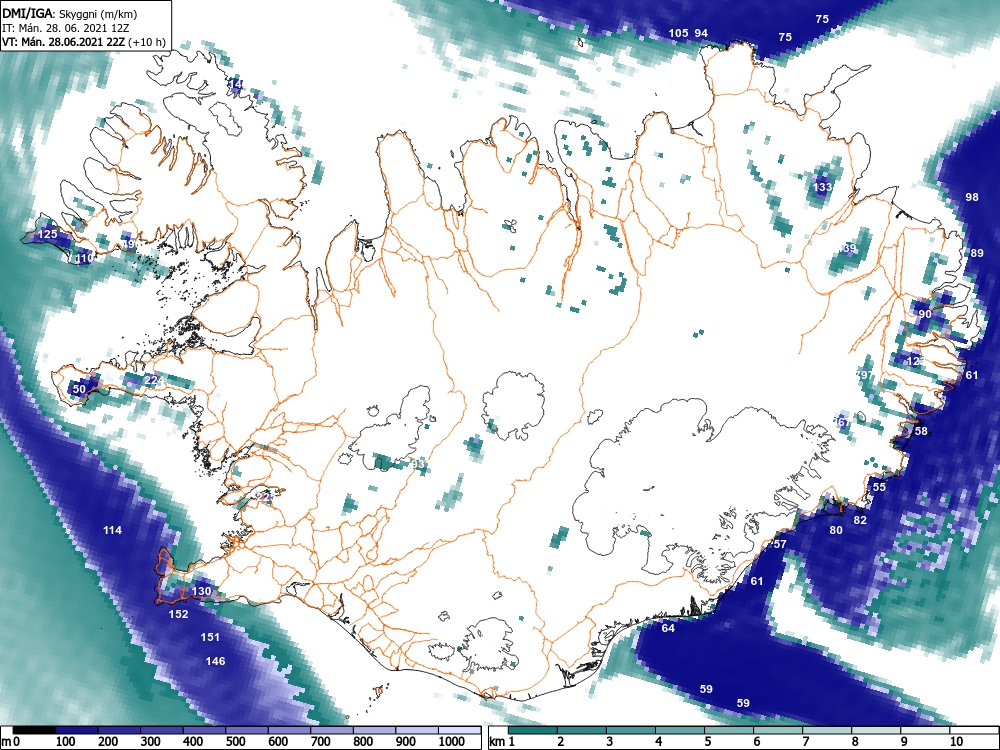Click the '98' value off the east coast

[971, 197]
